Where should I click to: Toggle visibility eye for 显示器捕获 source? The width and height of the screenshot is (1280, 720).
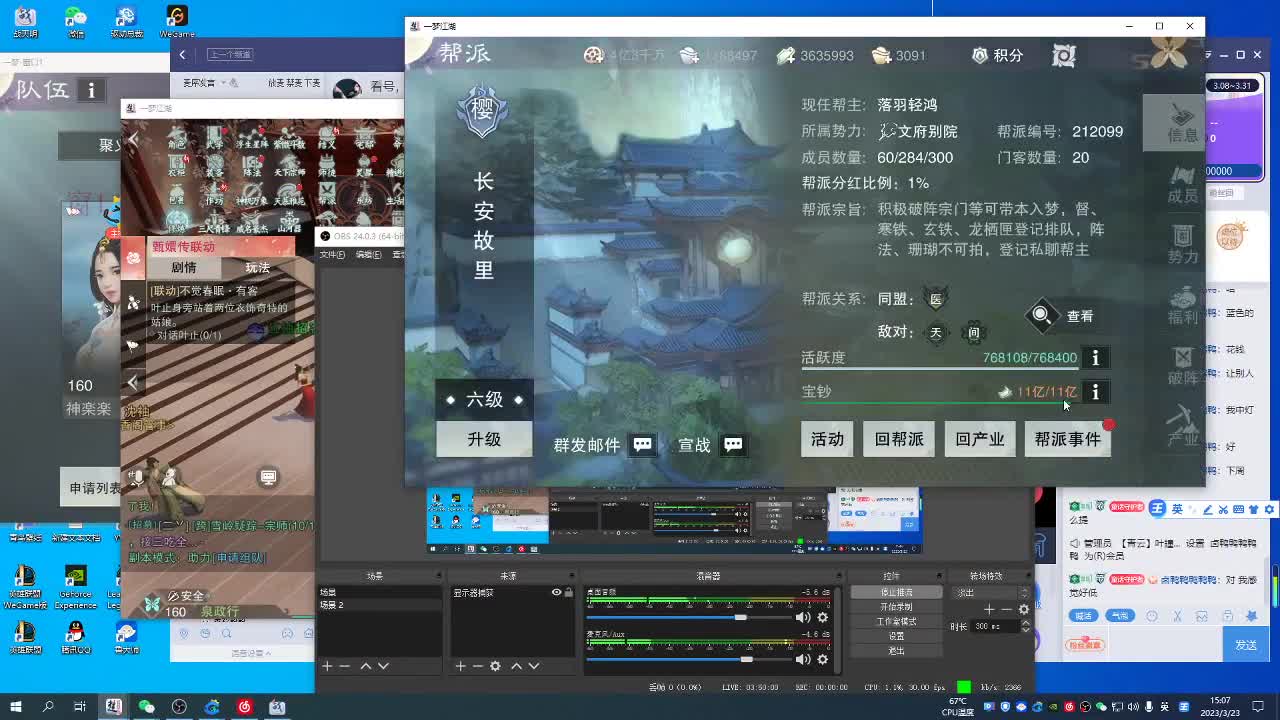[x=556, y=593]
